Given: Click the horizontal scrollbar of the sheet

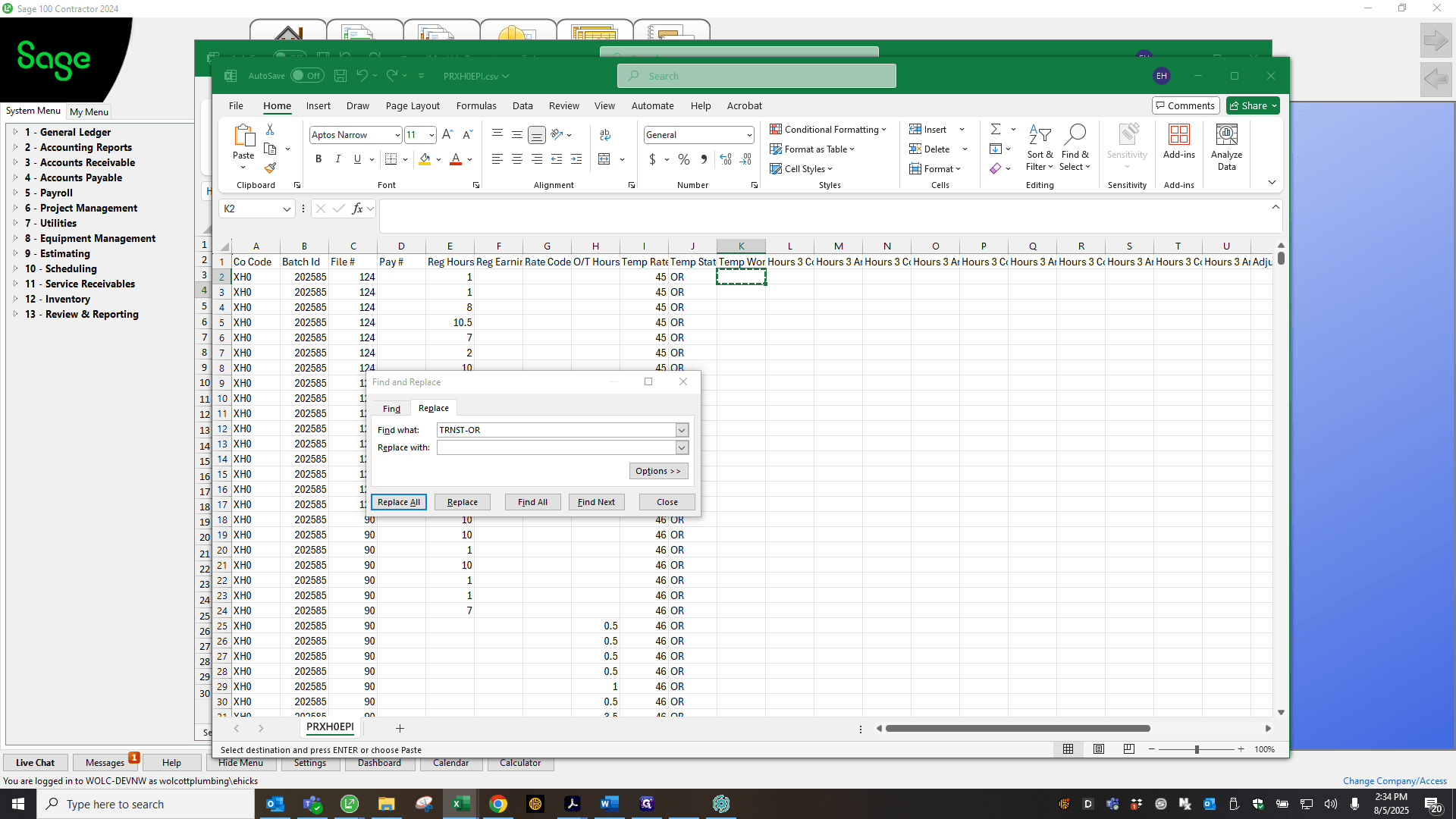Looking at the screenshot, I should pyautogui.click(x=1018, y=729).
